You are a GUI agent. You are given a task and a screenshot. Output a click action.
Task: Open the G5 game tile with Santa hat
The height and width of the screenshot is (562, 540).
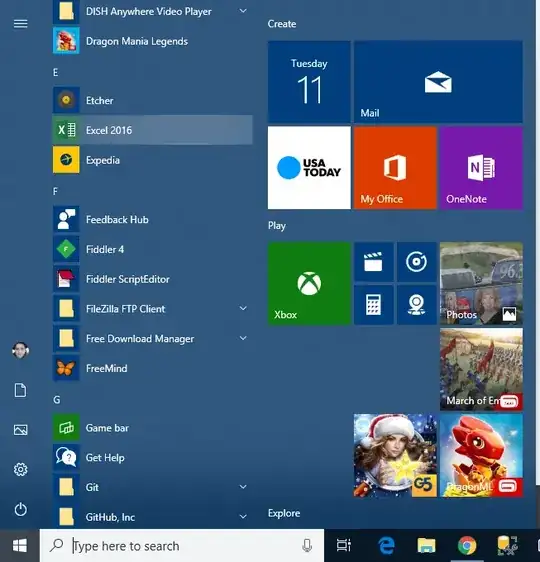[395, 455]
